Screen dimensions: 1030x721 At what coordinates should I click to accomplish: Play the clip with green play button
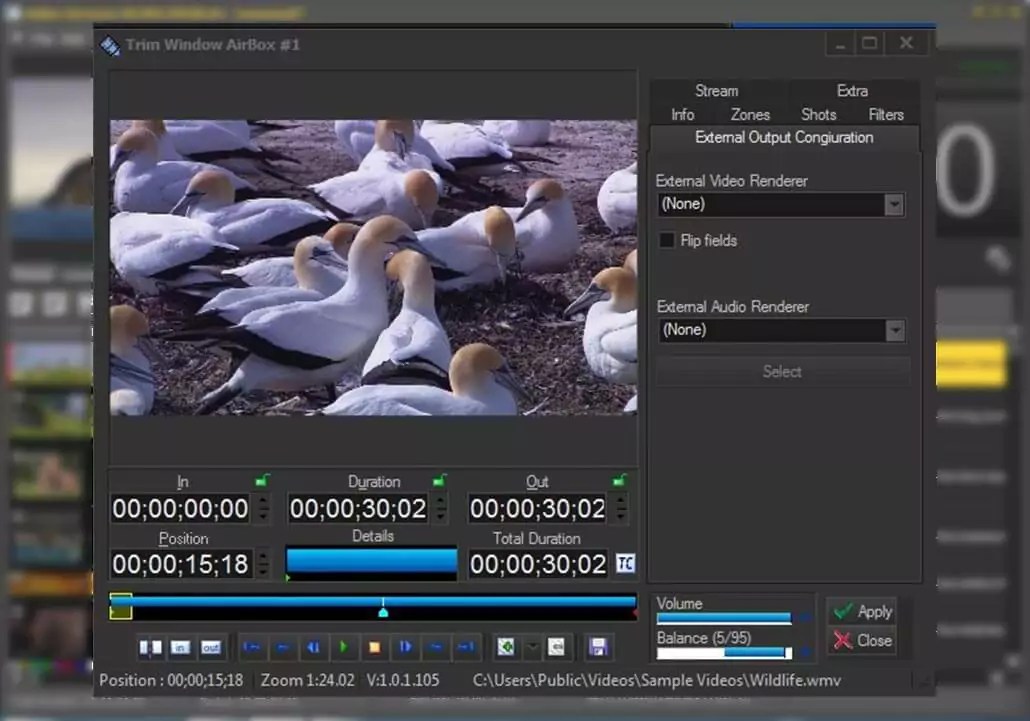pyautogui.click(x=344, y=647)
